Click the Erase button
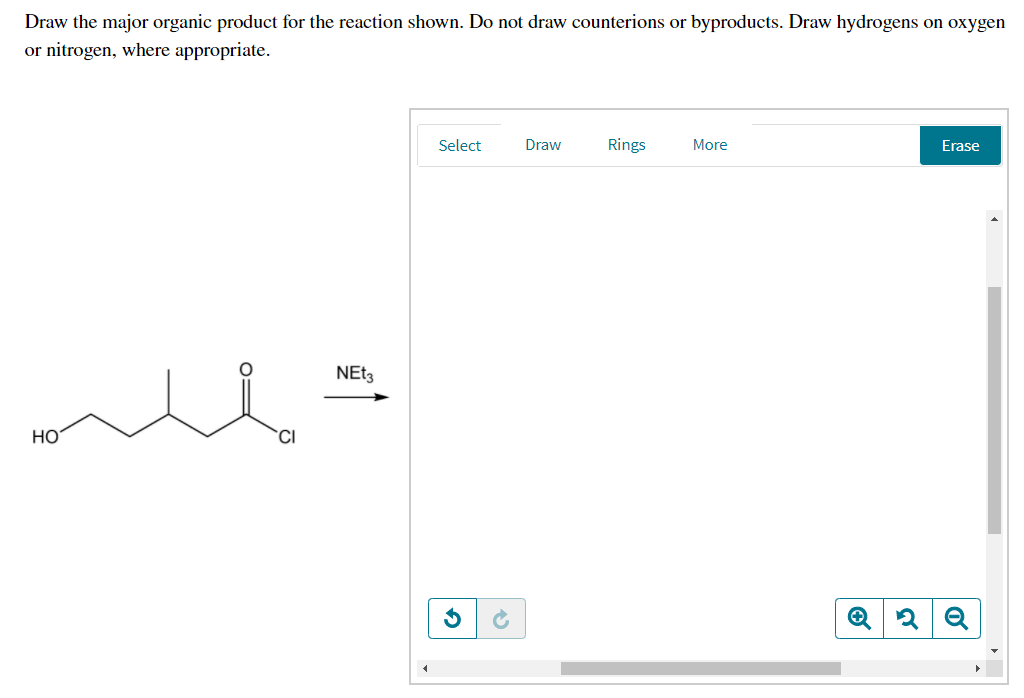This screenshot has width=1024, height=698. tap(960, 145)
